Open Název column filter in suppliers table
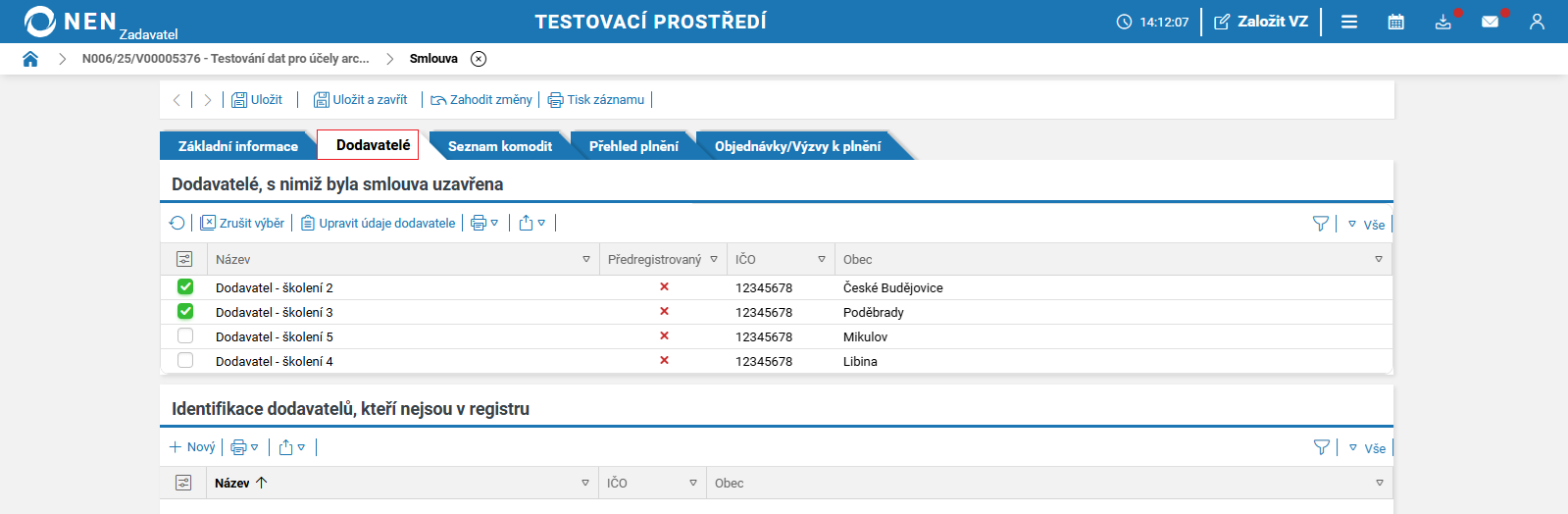Image resolution: width=1568 pixels, height=514 pixels. click(x=586, y=260)
